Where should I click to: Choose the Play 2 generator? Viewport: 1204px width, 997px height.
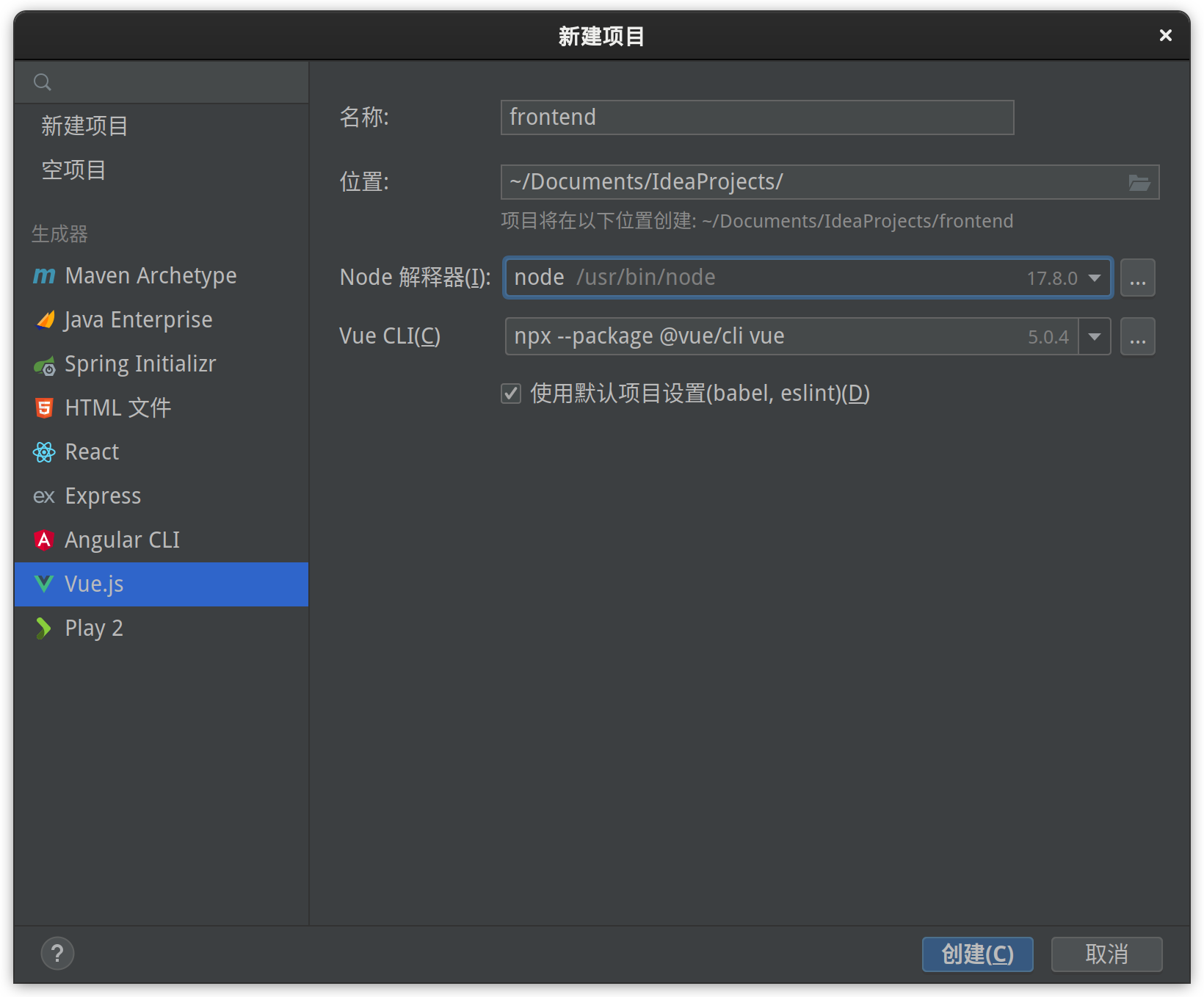pyautogui.click(x=162, y=628)
